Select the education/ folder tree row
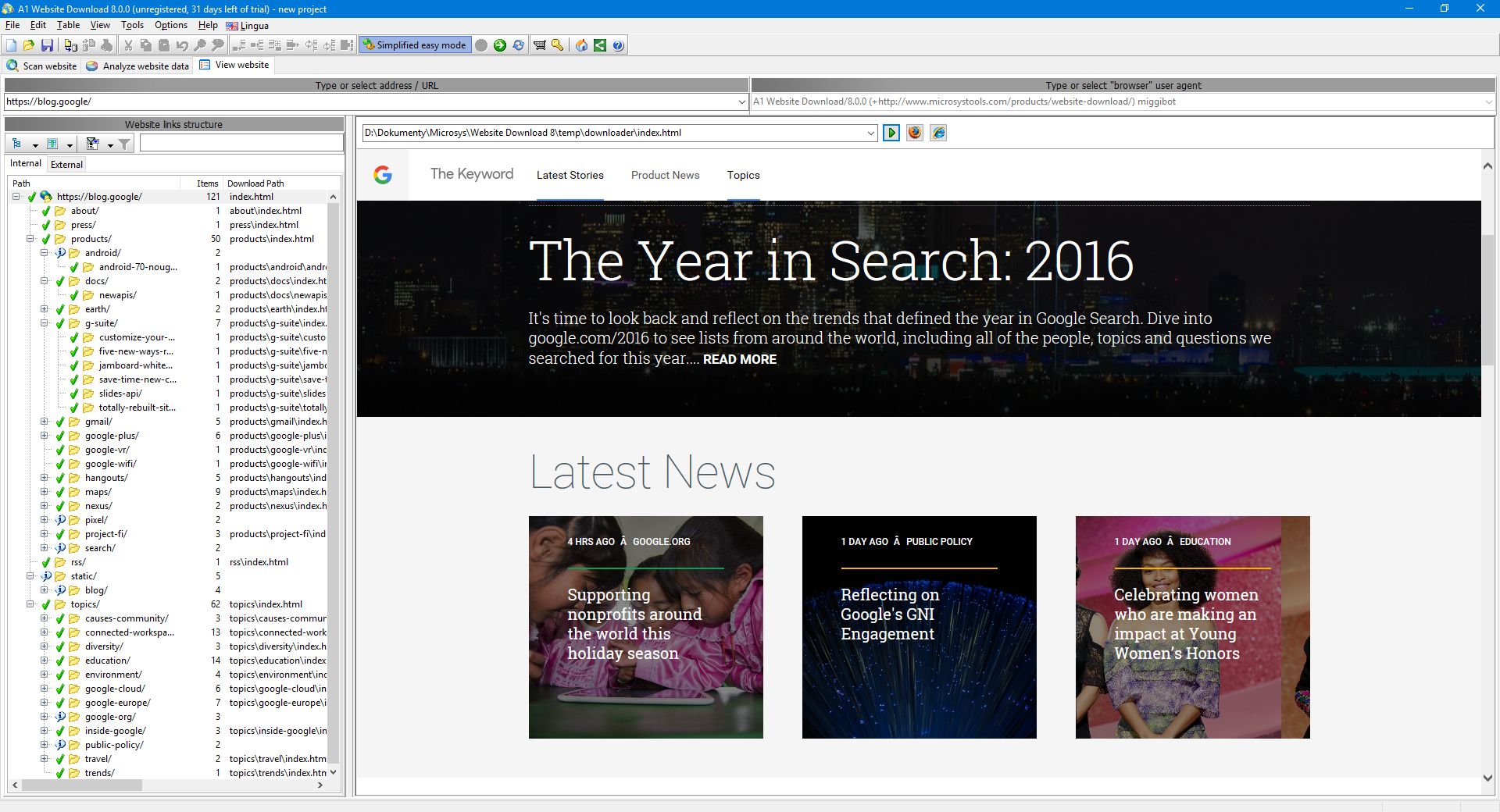The width and height of the screenshot is (1500, 812). tap(169, 661)
